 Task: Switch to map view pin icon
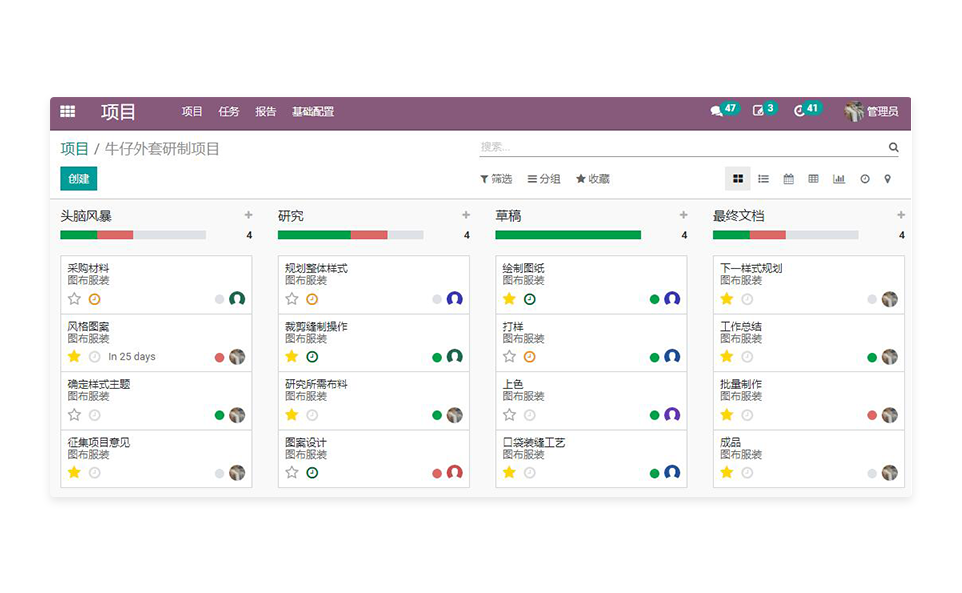coord(887,179)
